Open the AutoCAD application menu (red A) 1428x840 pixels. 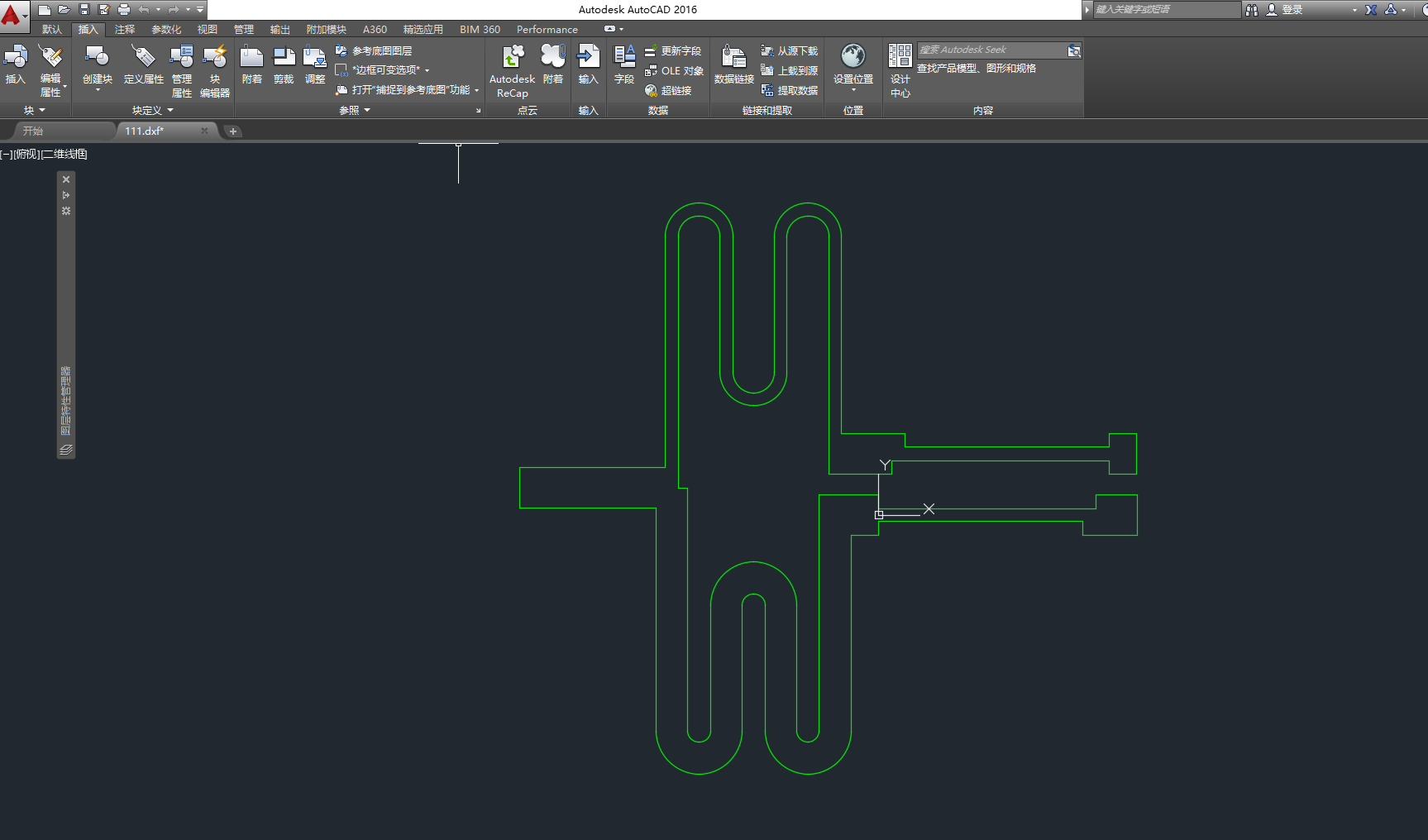tap(12, 15)
